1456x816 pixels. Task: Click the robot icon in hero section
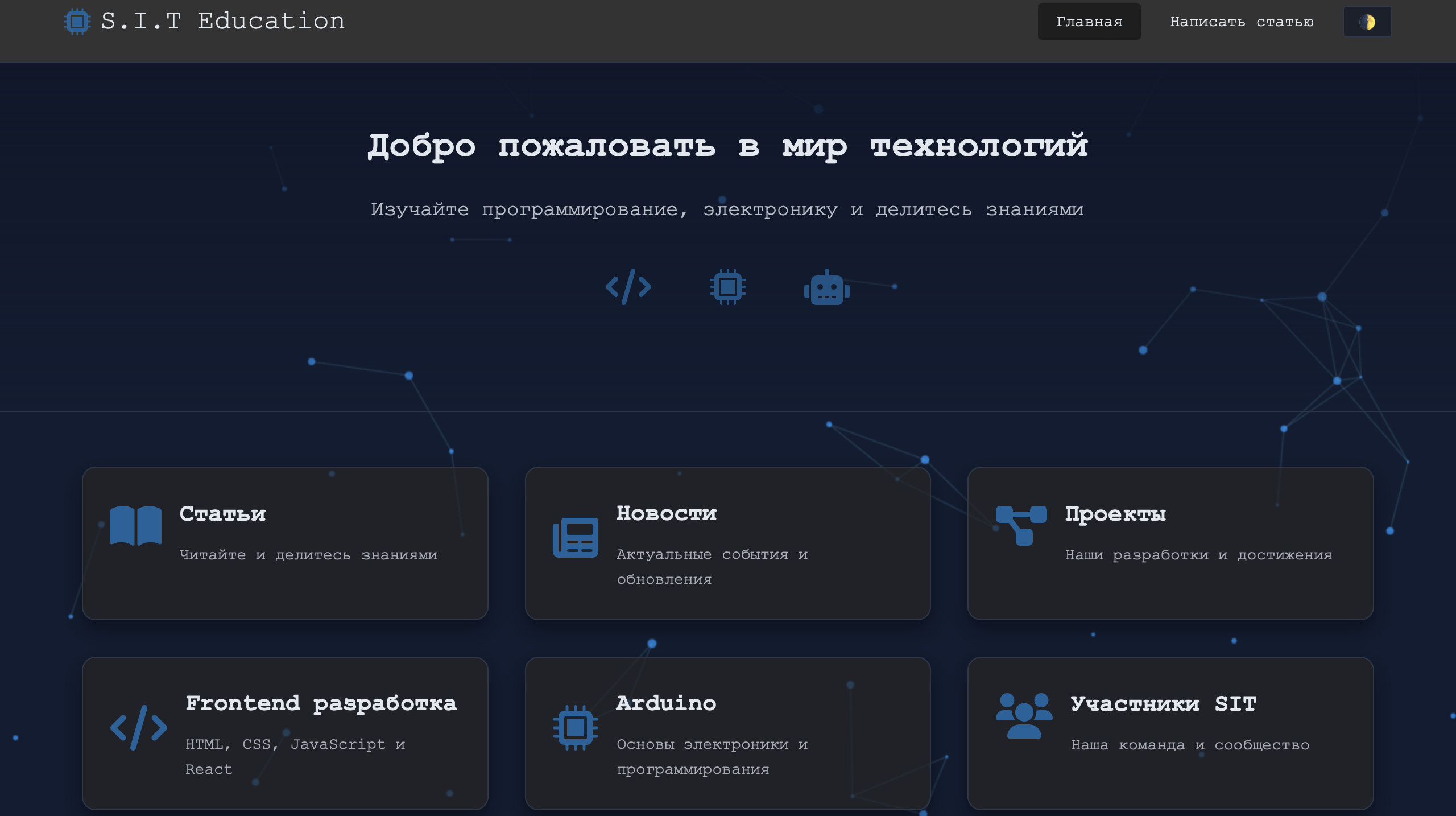(x=826, y=287)
